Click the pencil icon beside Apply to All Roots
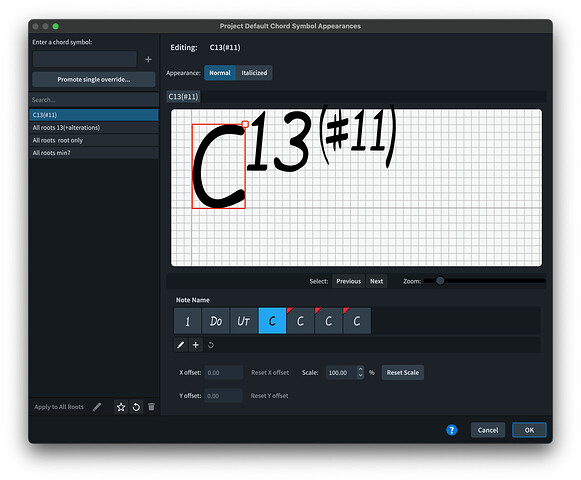Viewport: 581px width, 480px height. (x=97, y=407)
